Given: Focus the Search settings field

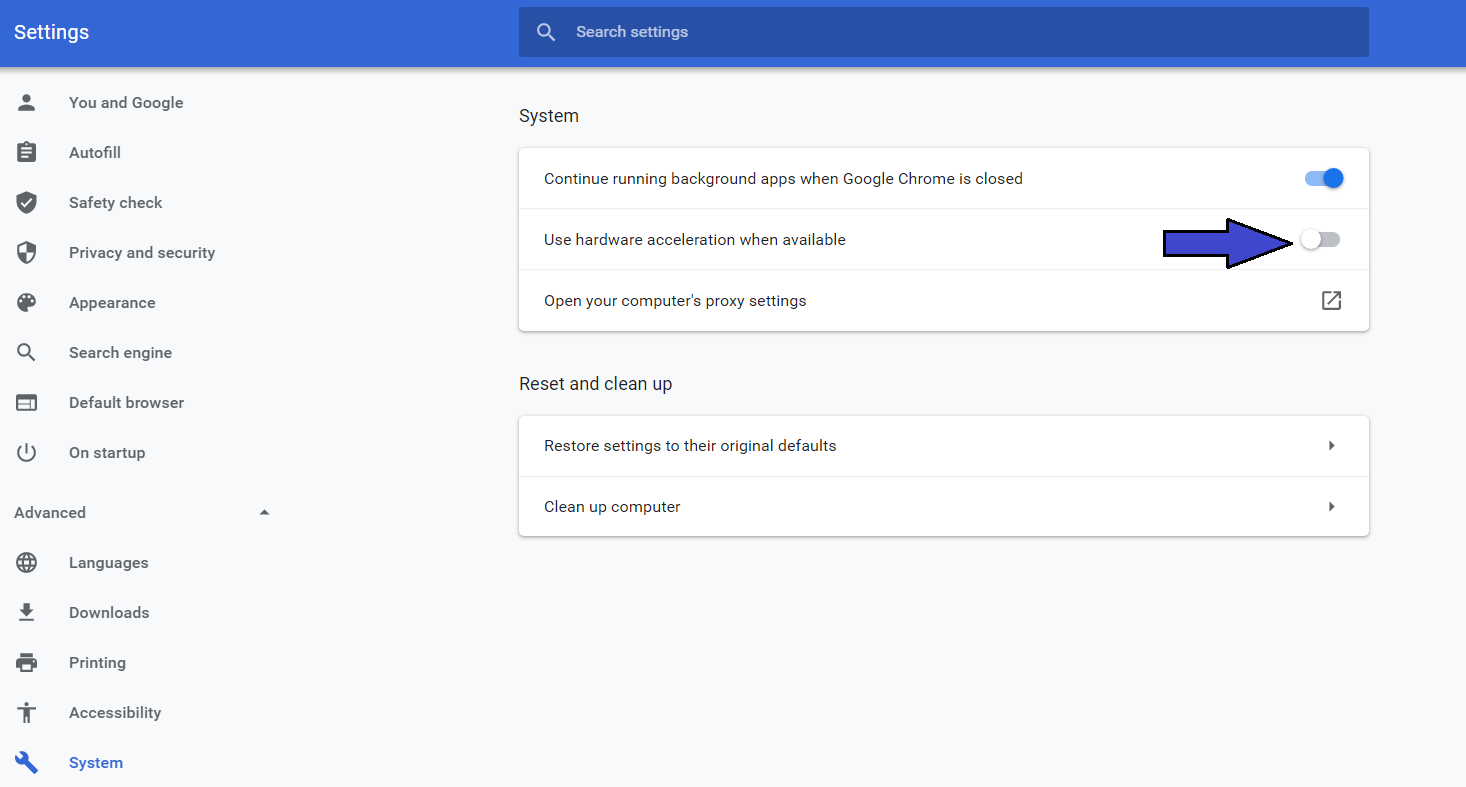Looking at the screenshot, I should pos(943,32).
